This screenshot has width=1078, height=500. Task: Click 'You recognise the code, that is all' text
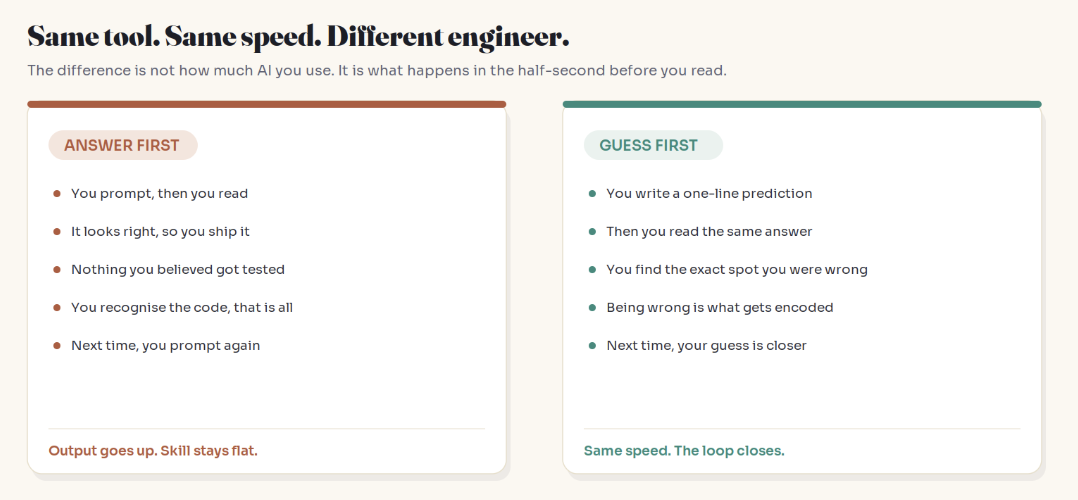pos(182,307)
